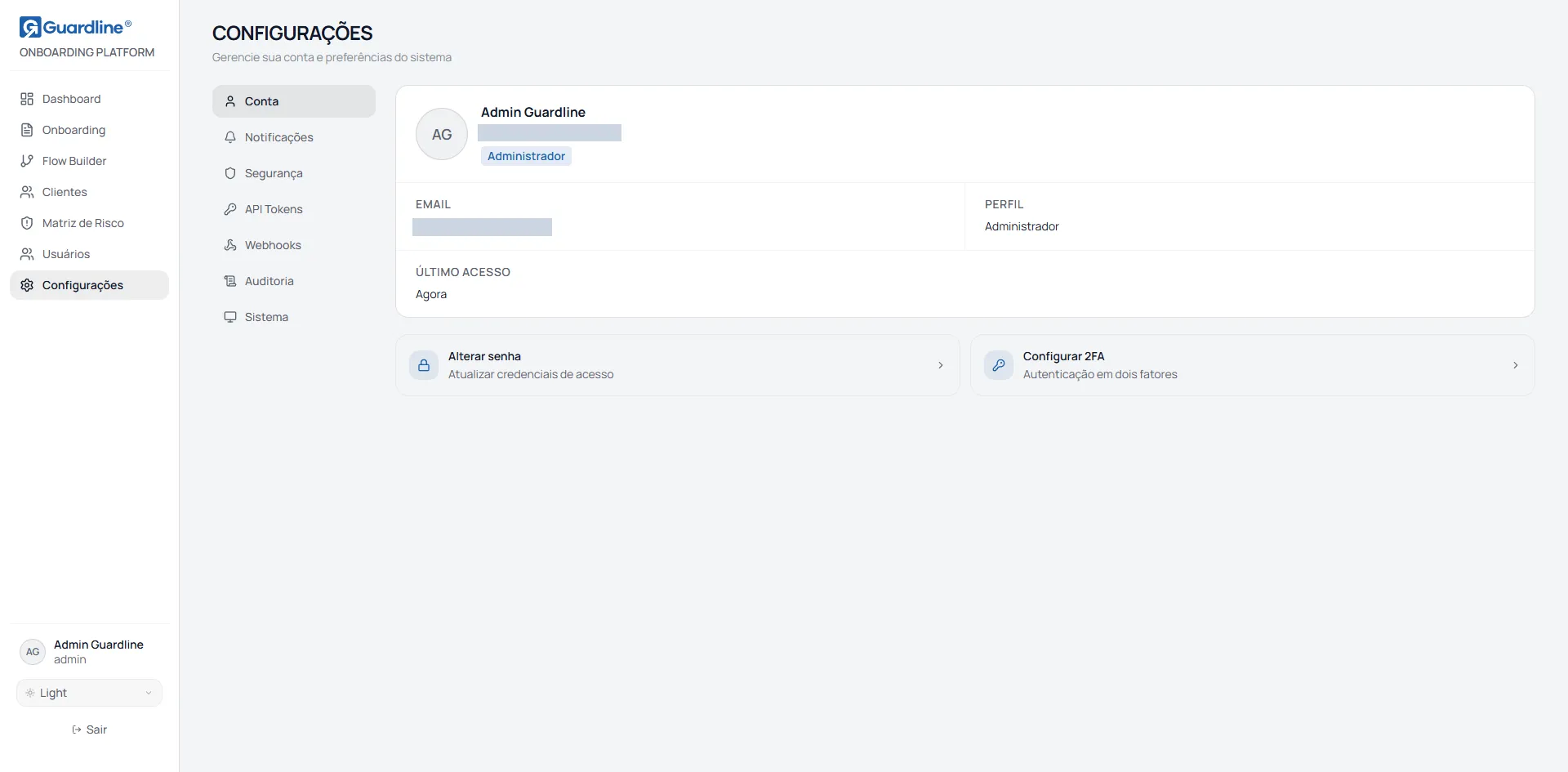The height and width of the screenshot is (772, 1568).
Task: Click the API Tokens key icon
Action: click(230, 209)
